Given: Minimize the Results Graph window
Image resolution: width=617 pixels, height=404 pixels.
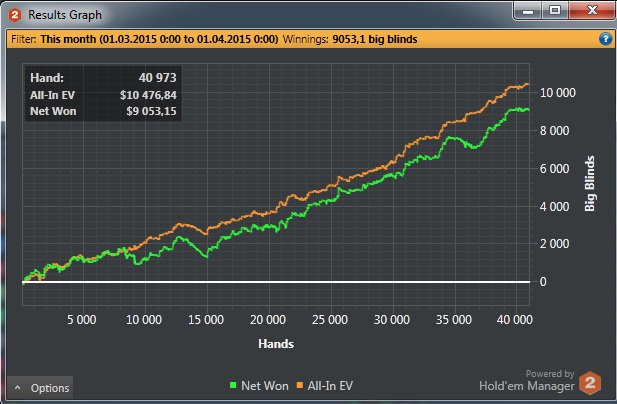Looking at the screenshot, I should 528,11.
